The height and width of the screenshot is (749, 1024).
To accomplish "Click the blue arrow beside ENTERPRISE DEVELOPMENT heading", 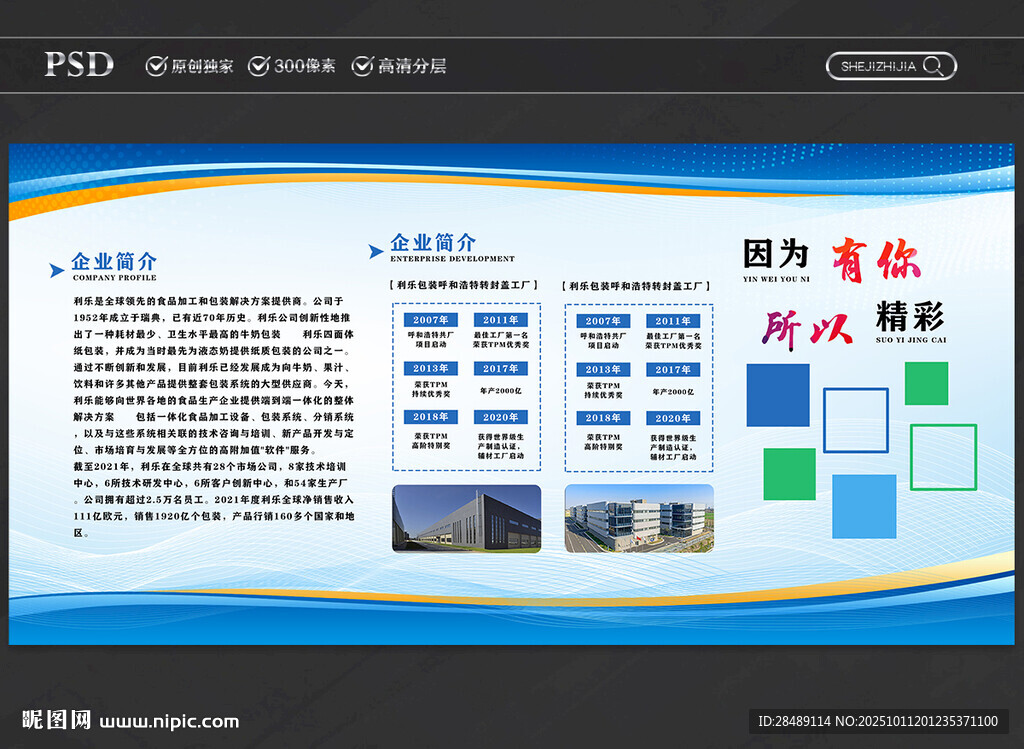I will 376,251.
